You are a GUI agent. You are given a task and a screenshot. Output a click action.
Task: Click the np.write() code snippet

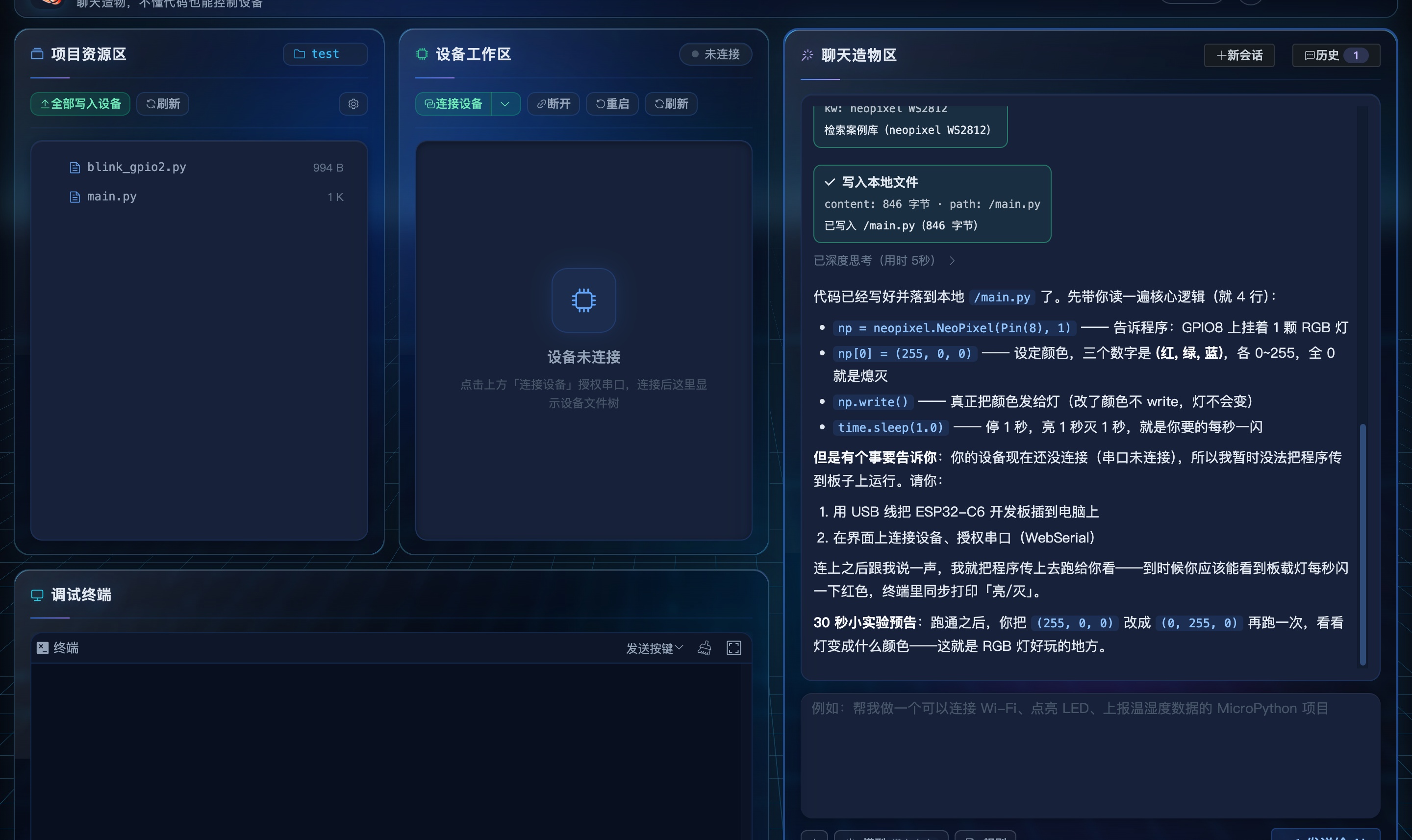coord(873,402)
